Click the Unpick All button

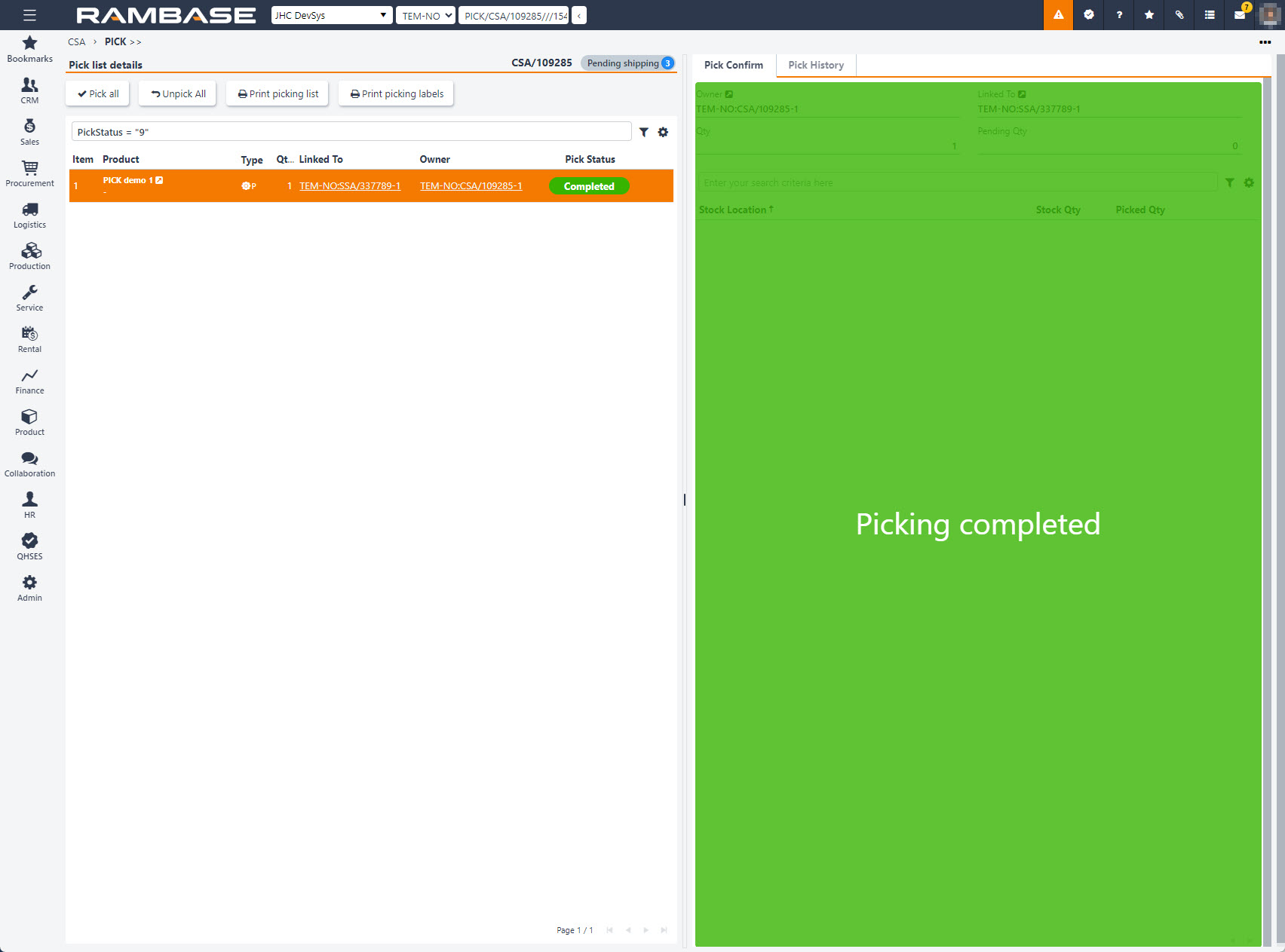click(176, 93)
